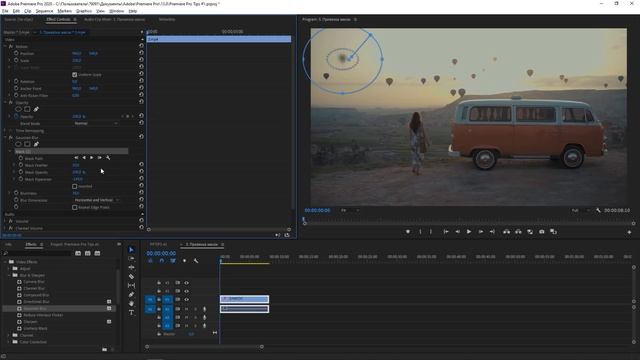Toggle animation stopwatch for Mask Path
The image size is (640, 360).
pos(21,158)
